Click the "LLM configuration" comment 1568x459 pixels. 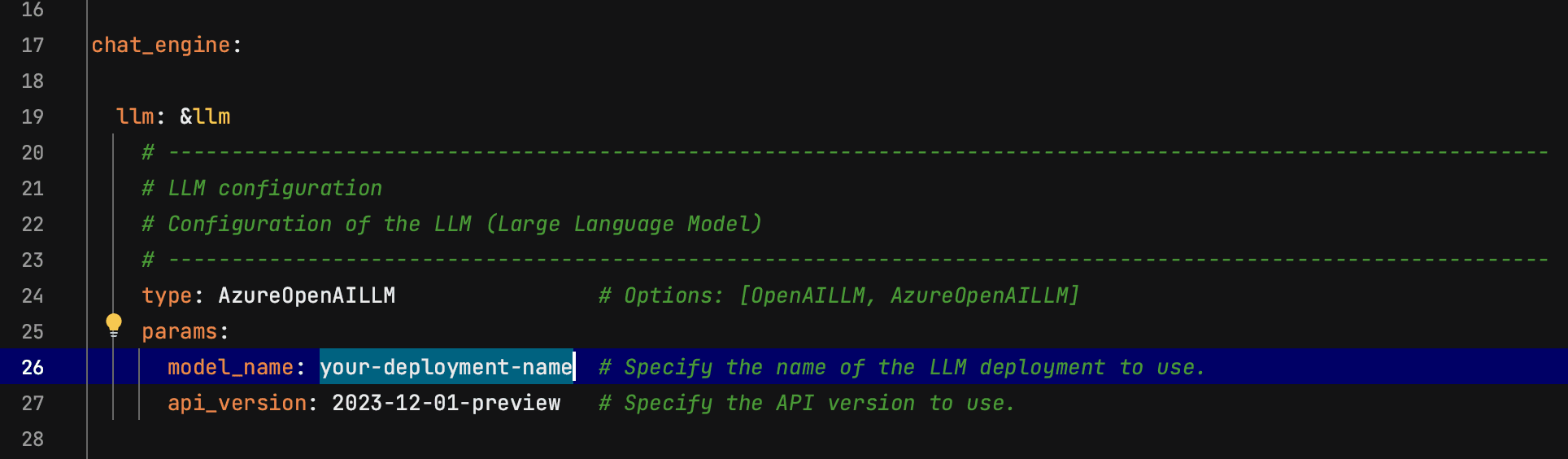point(262,189)
